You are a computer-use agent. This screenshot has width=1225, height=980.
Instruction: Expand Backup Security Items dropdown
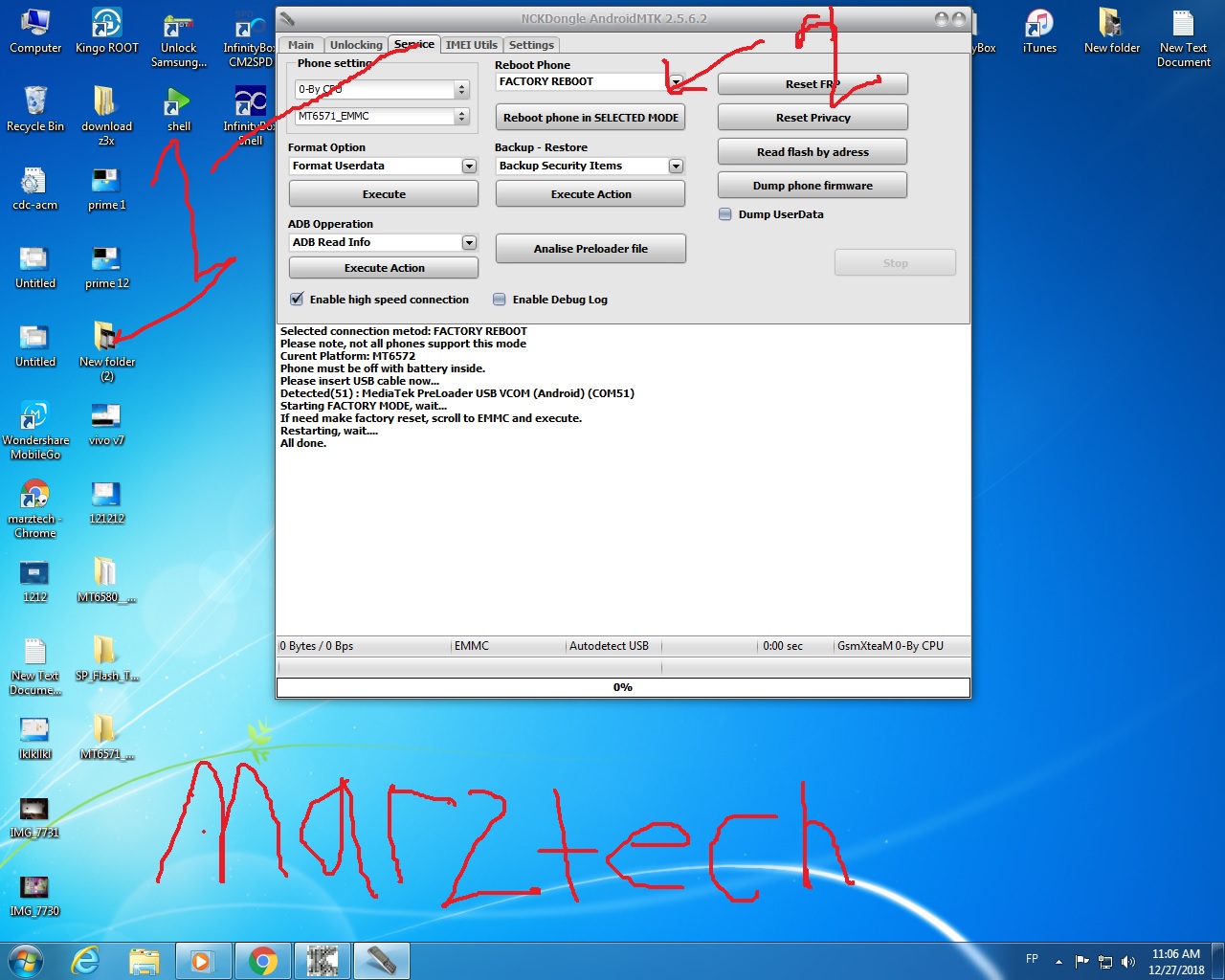676,167
